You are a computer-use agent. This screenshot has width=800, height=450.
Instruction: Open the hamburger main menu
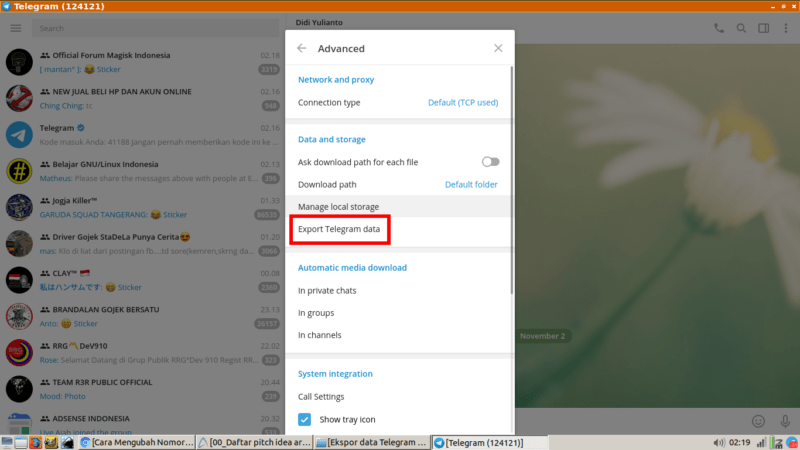16,28
